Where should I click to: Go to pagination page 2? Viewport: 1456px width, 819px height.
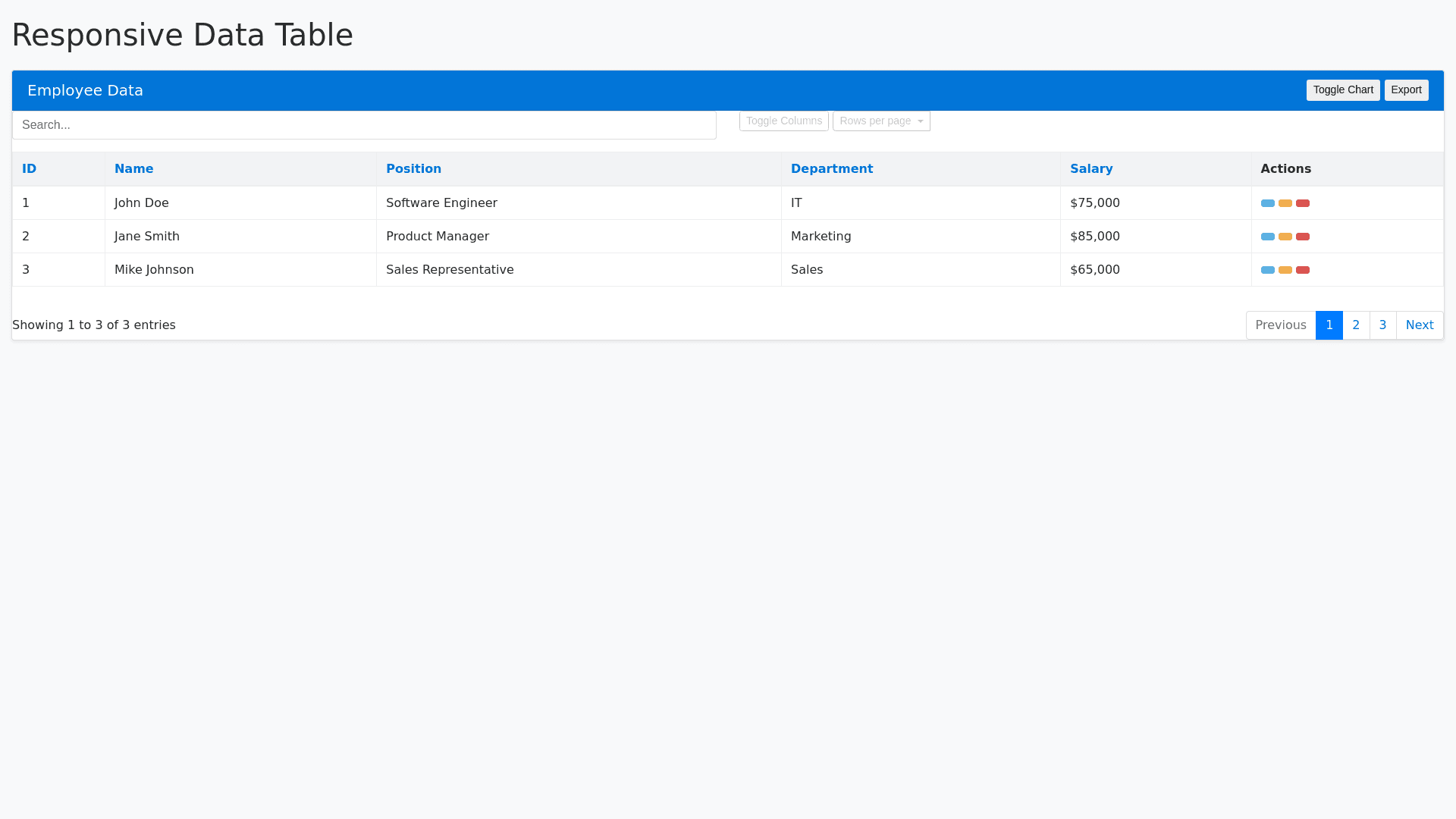tap(1355, 325)
